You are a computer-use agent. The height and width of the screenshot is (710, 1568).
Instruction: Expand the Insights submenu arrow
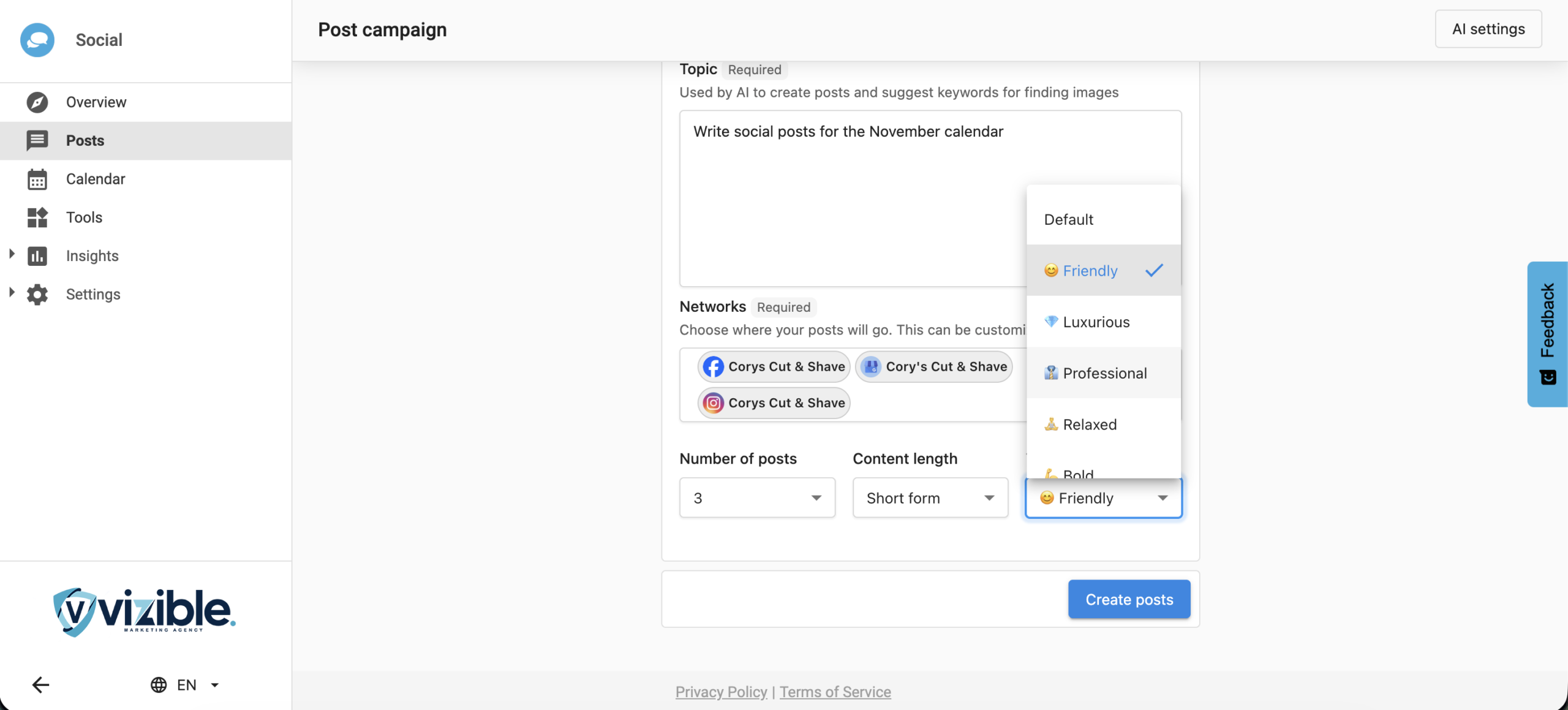click(x=11, y=254)
